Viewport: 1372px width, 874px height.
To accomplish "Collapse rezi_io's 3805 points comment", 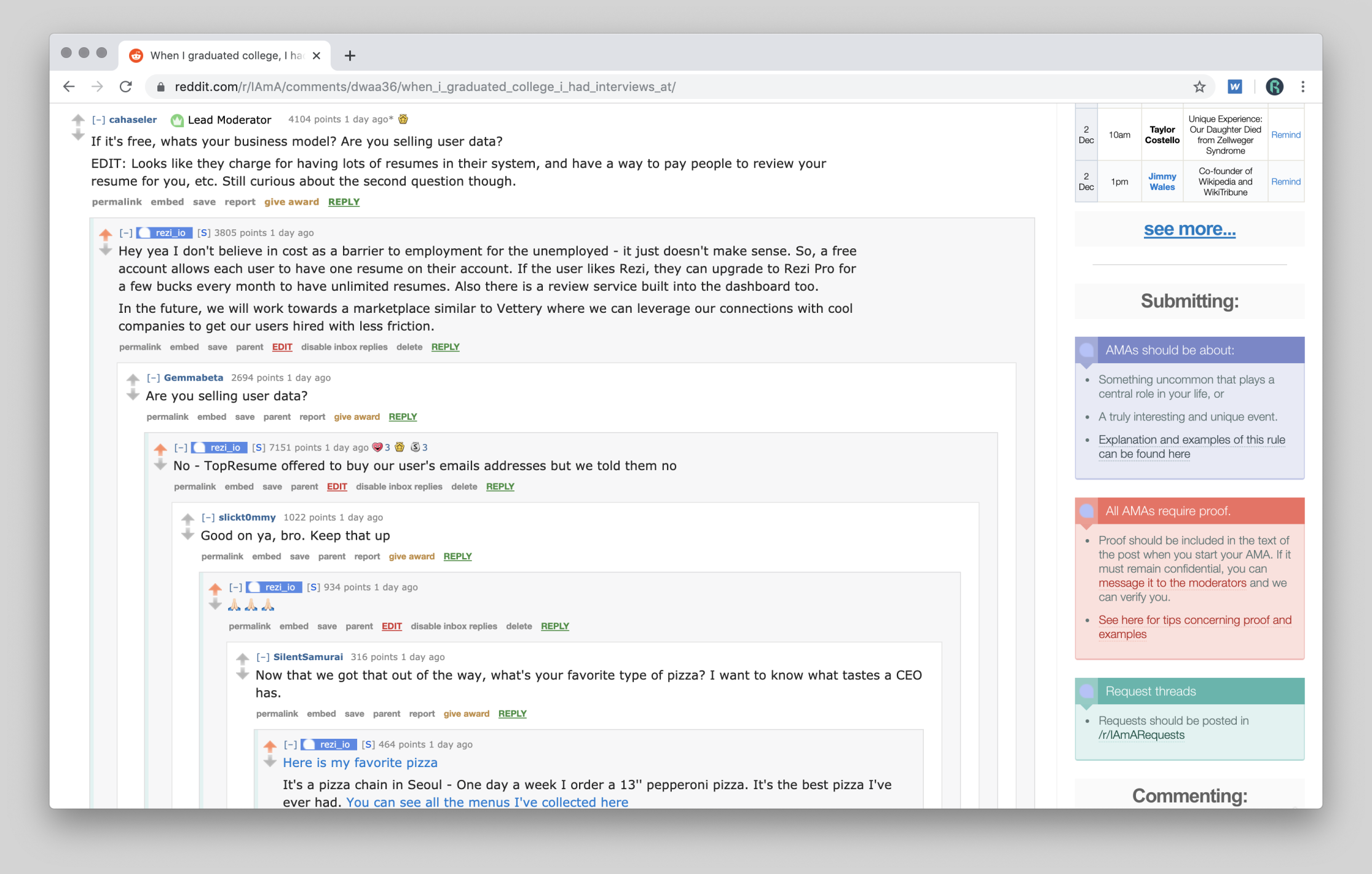I will (126, 232).
